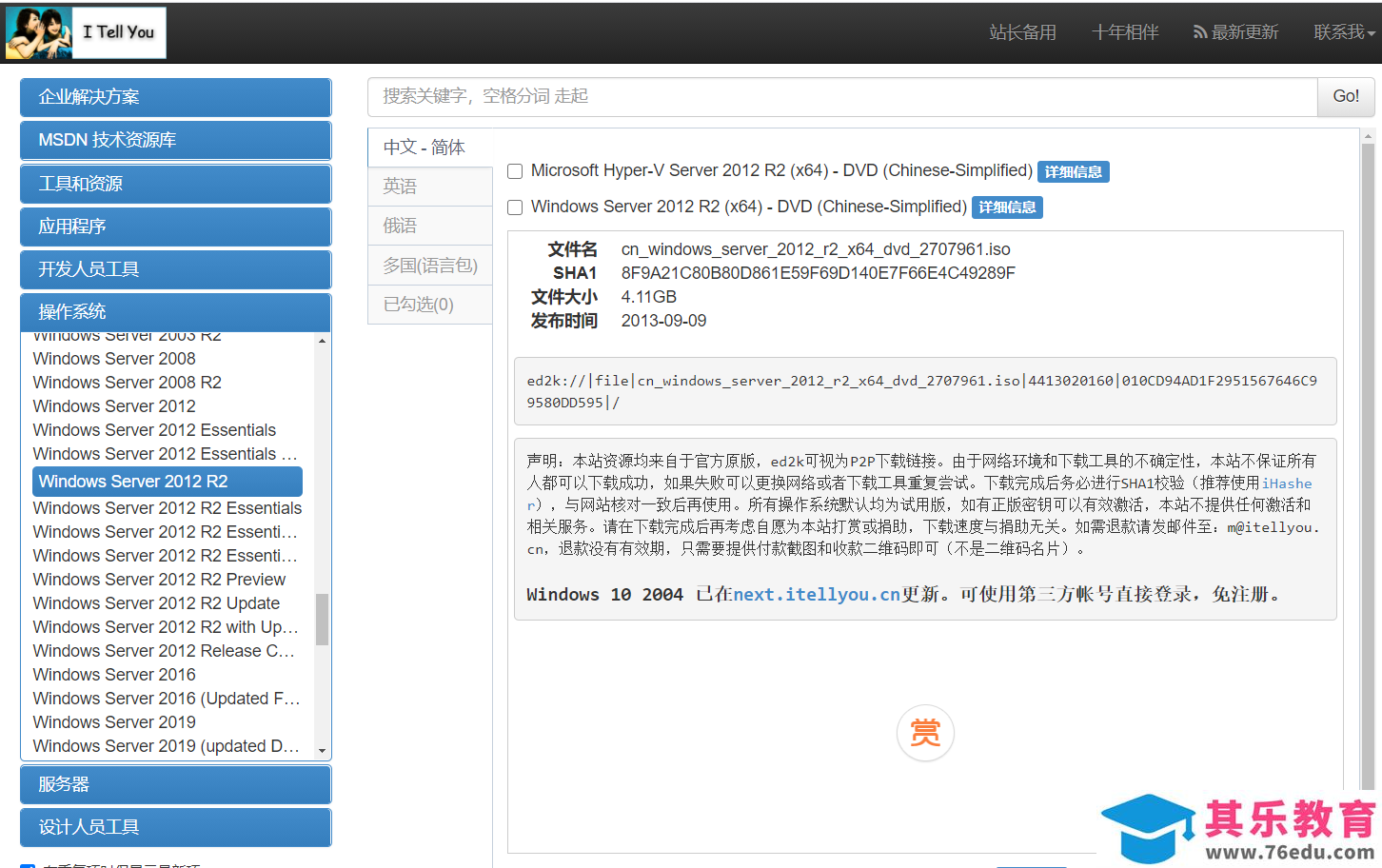Switch to the 英语 language tab
Screen dimensions: 1382x868
(x=430, y=187)
